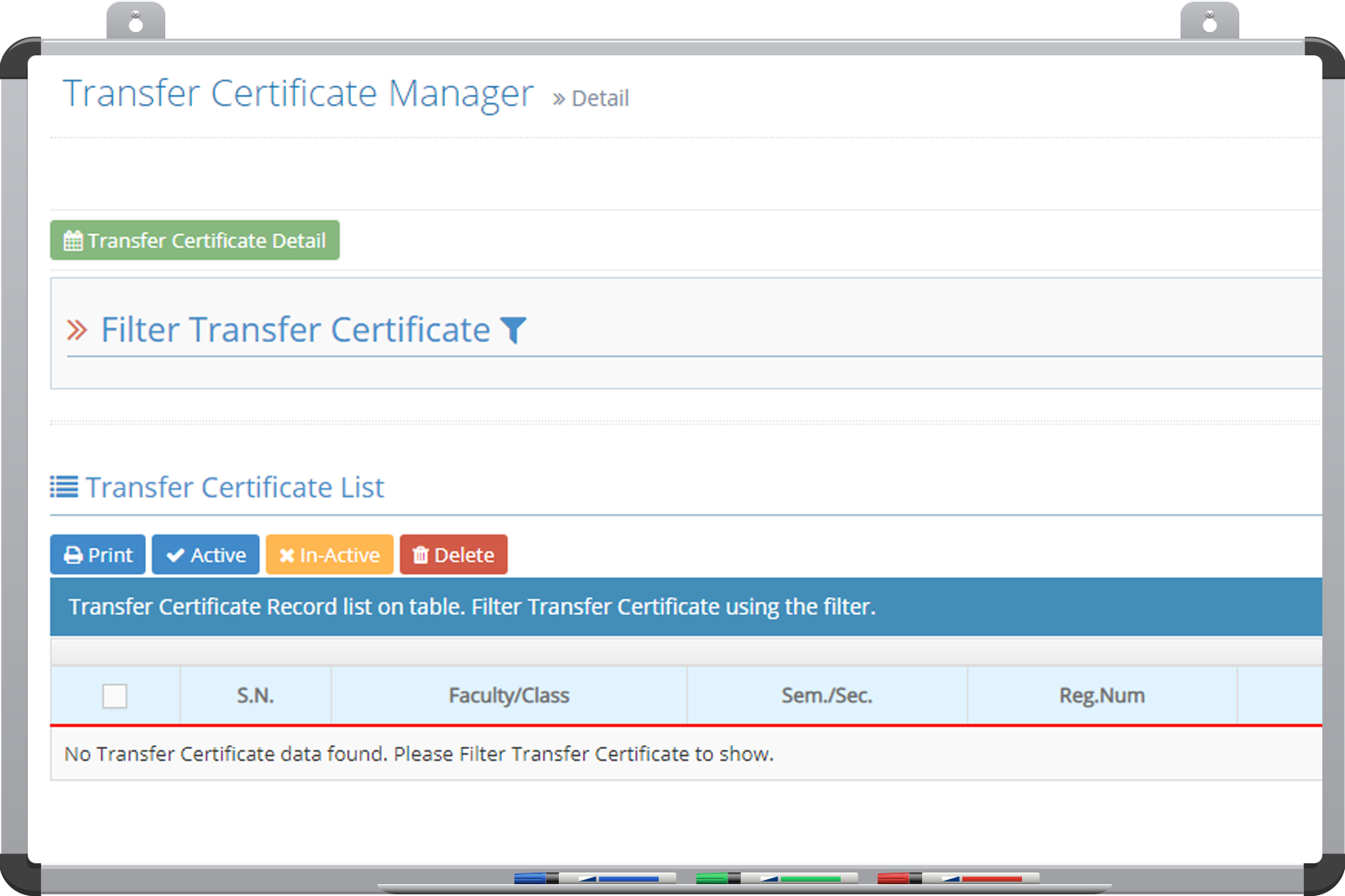Select the Detail breadcrumb item
Image resolution: width=1345 pixels, height=896 pixels.
600,98
